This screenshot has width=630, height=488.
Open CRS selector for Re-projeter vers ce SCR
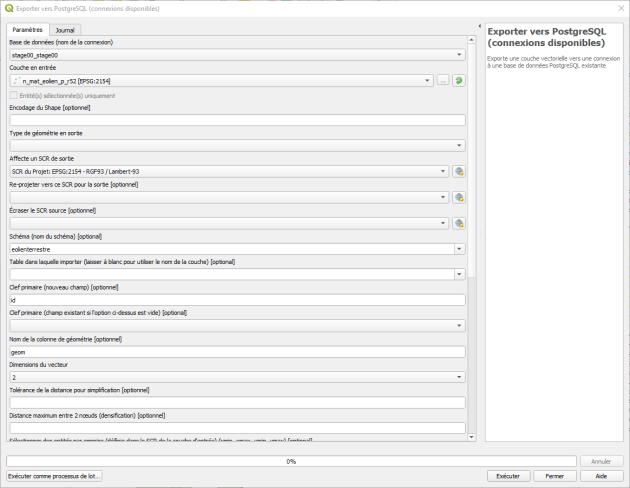459,197
